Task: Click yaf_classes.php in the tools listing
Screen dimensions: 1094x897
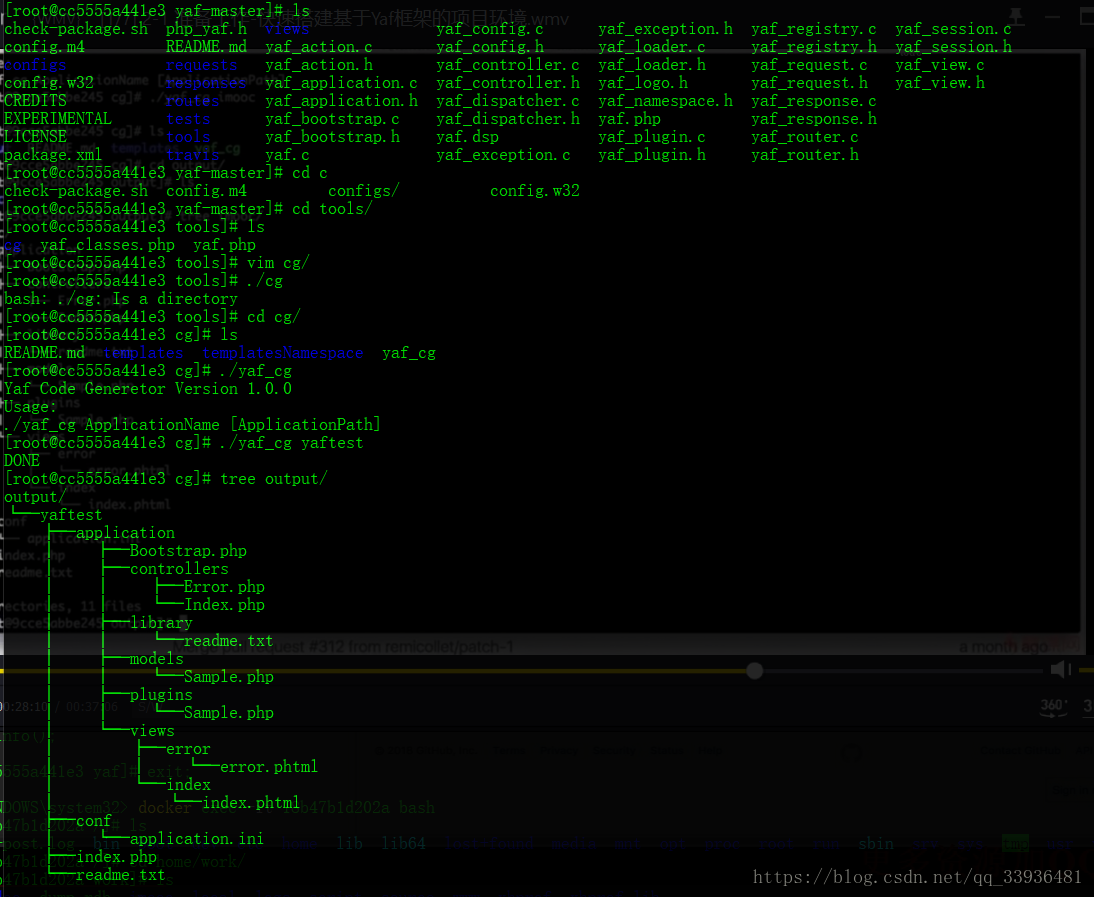Action: 107,245
